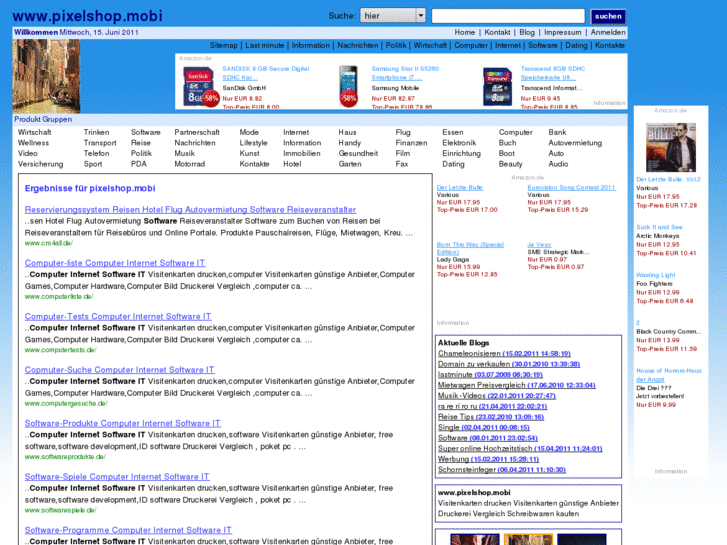The height and width of the screenshot is (545, 727).
Task: Click Information under the right sidebar ad
Action: click(x=670, y=471)
